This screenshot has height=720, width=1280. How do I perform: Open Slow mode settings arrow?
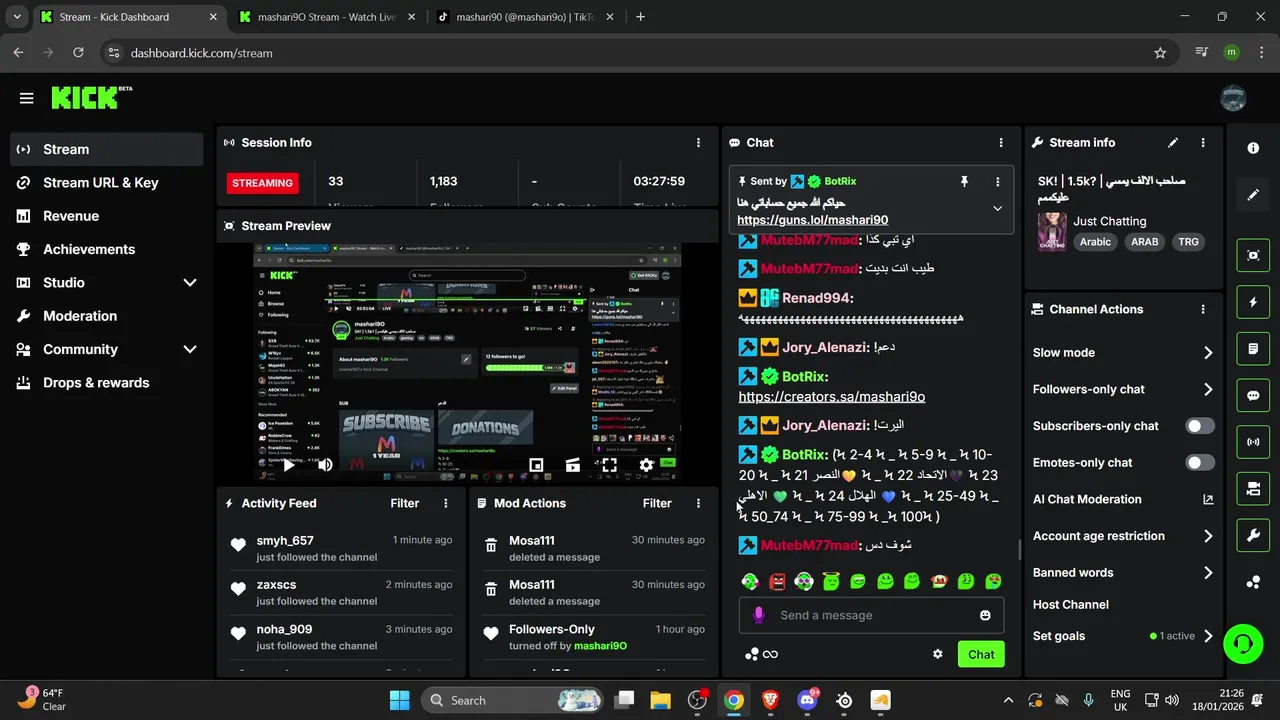click(x=1208, y=353)
